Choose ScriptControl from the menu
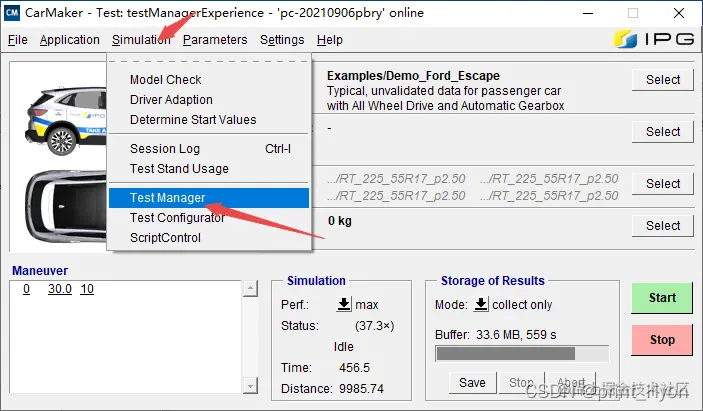The width and height of the screenshot is (703, 411). click(209, 238)
